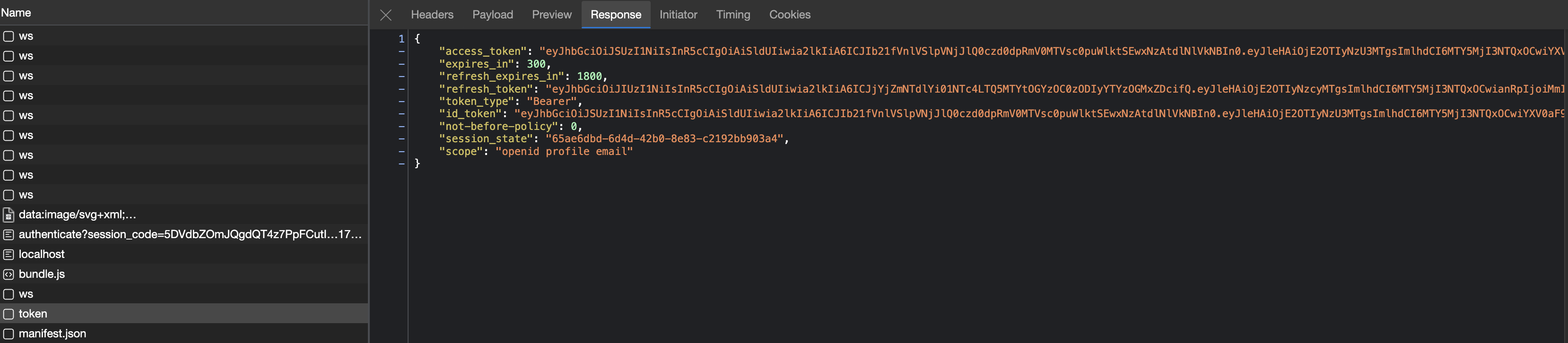Click the image file icon for data:image/svg+xml
1568x343 pixels.
pyautogui.click(x=9, y=214)
